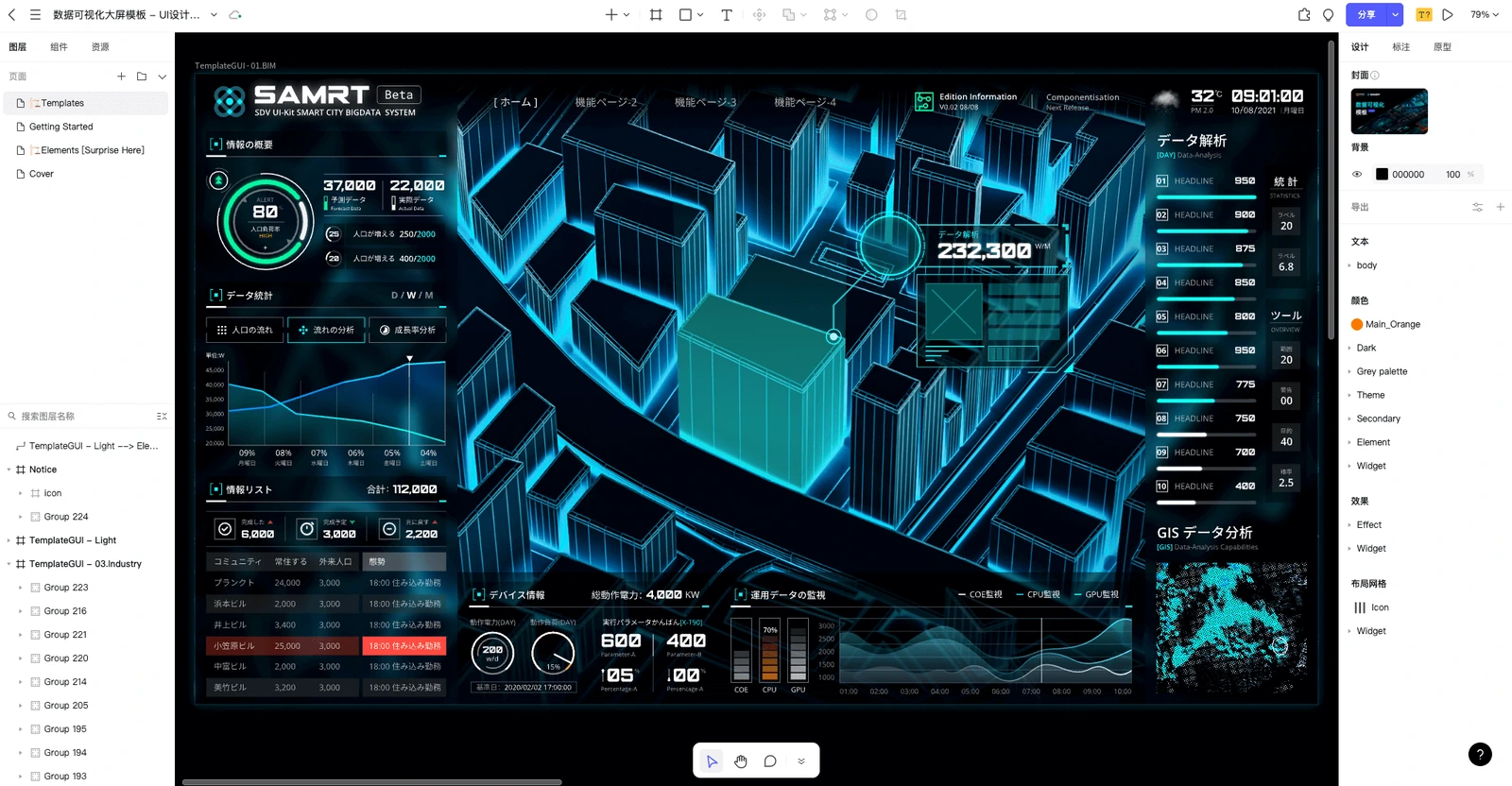Add a new page with plus icon

click(121, 77)
